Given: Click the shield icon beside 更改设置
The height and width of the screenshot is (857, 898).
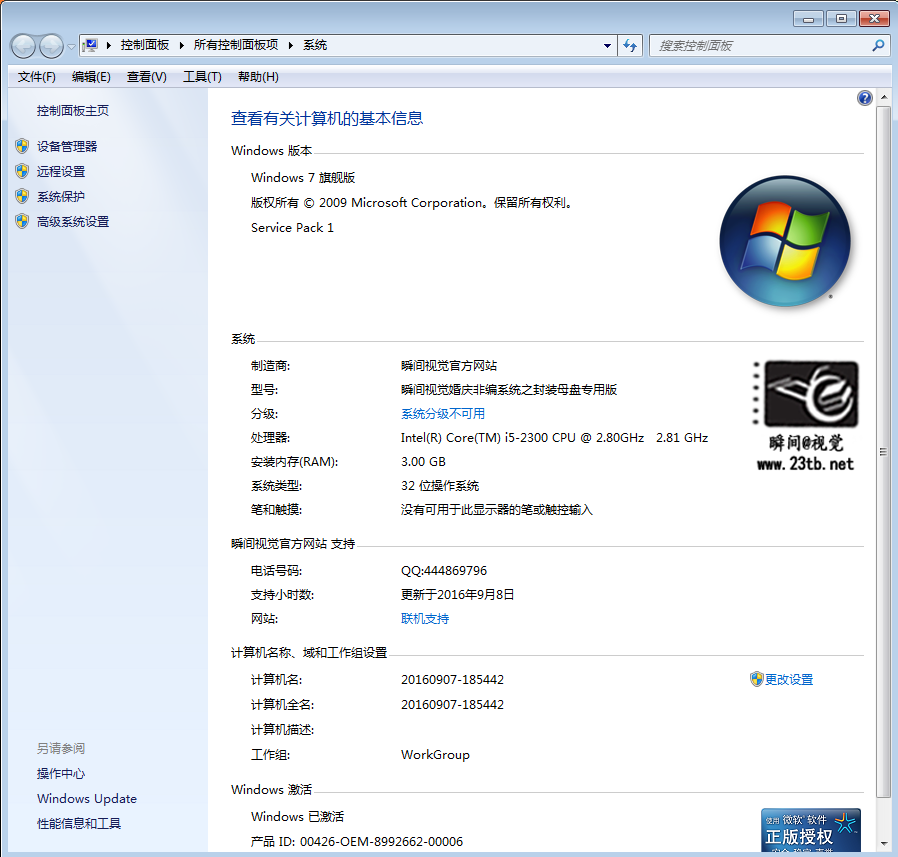Looking at the screenshot, I should 757,679.
